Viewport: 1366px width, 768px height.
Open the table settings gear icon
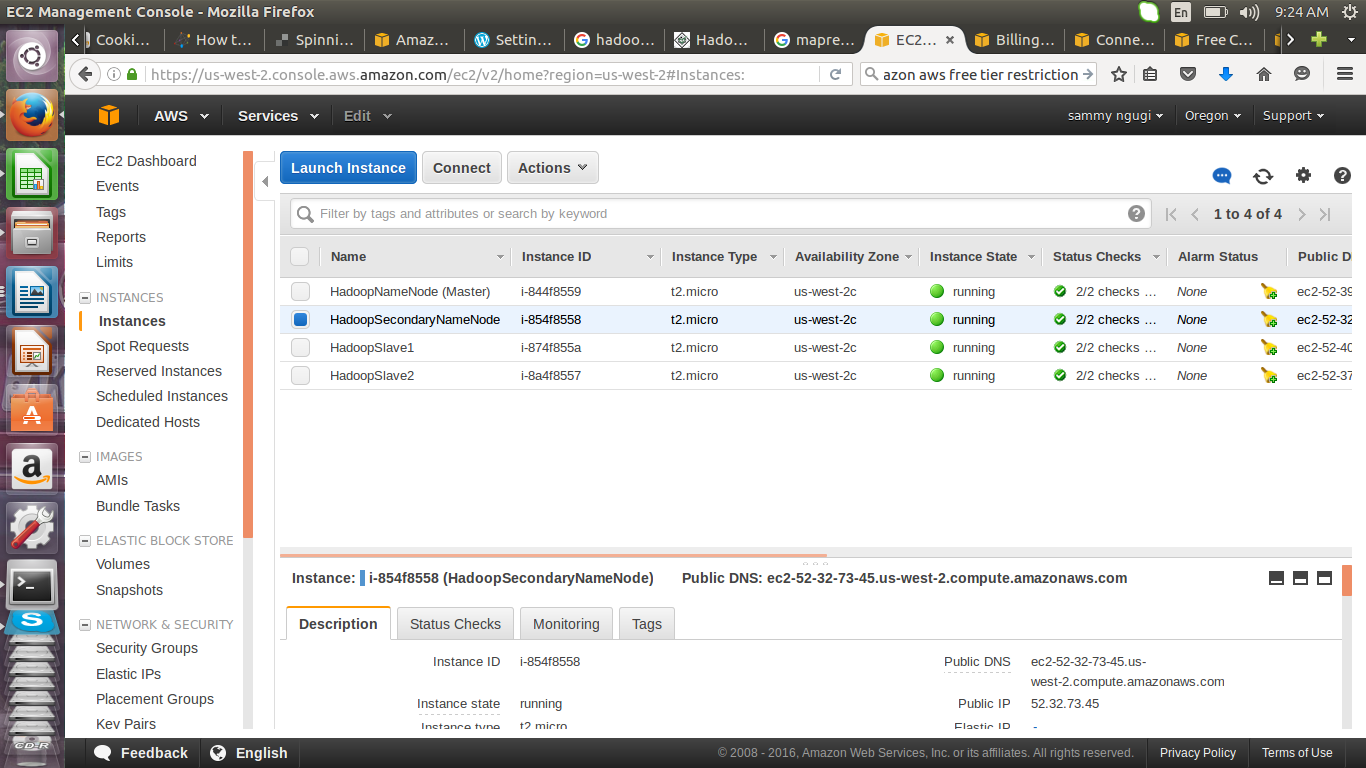[1303, 175]
